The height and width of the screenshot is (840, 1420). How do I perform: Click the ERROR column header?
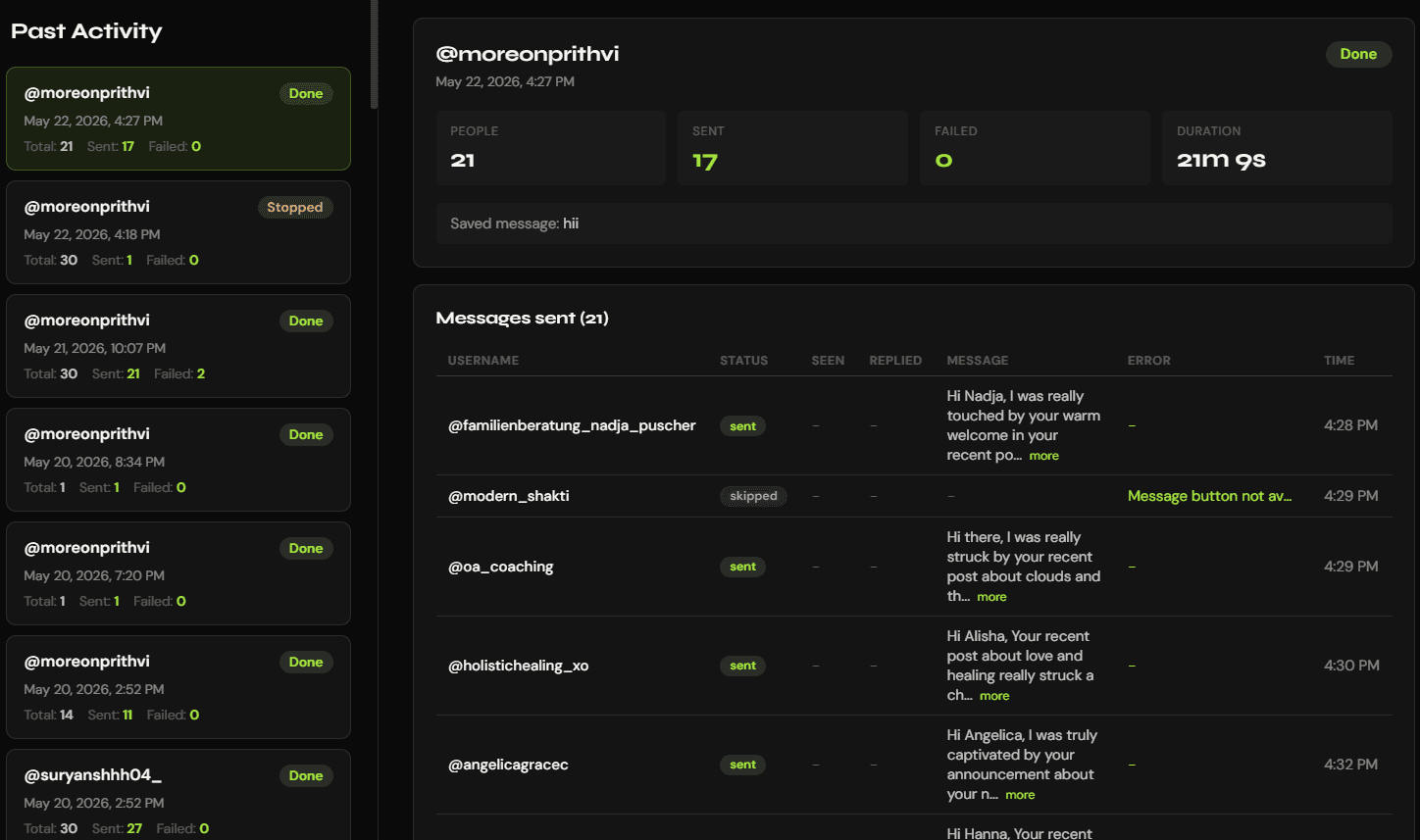click(1149, 361)
